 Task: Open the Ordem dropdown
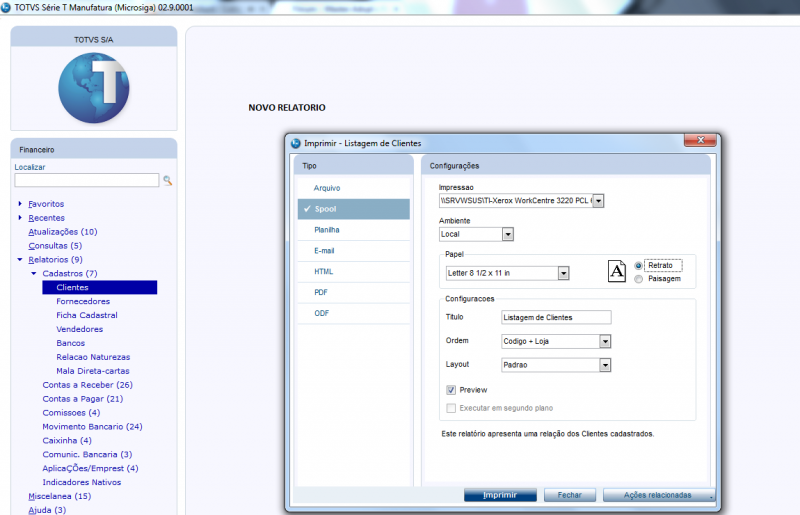click(605, 341)
